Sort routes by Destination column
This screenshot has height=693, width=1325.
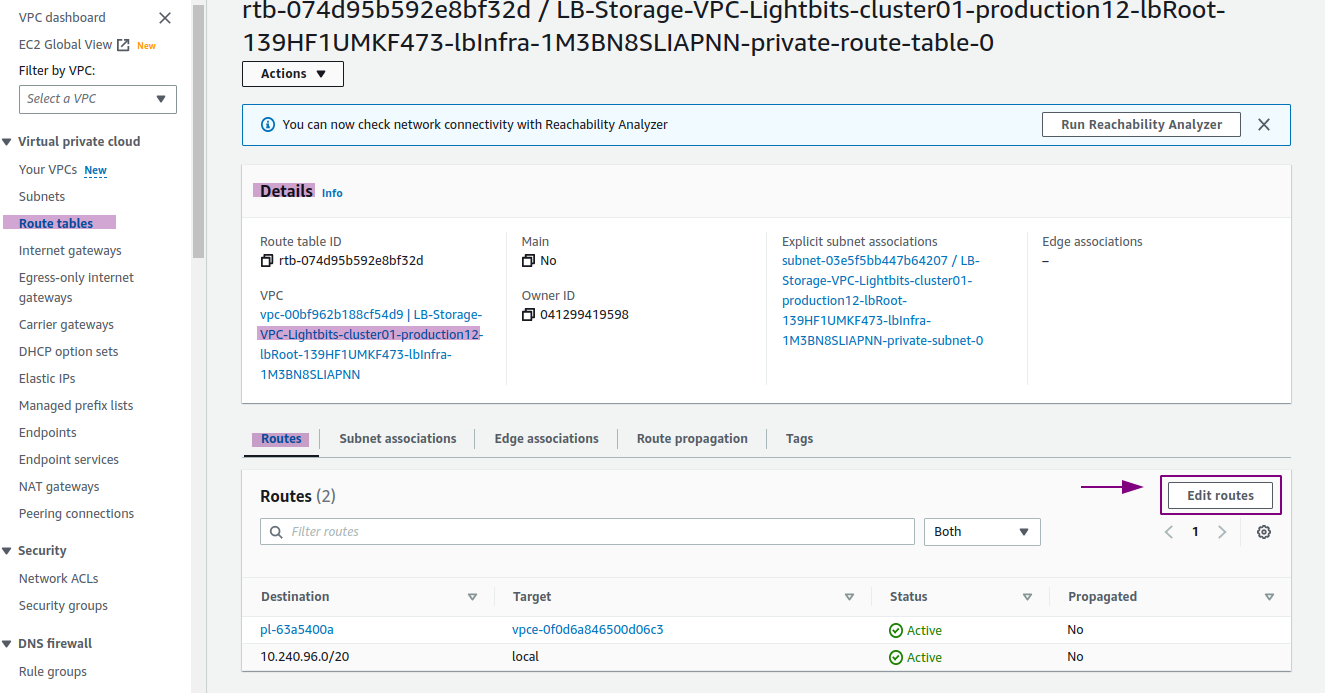[x=473, y=597]
